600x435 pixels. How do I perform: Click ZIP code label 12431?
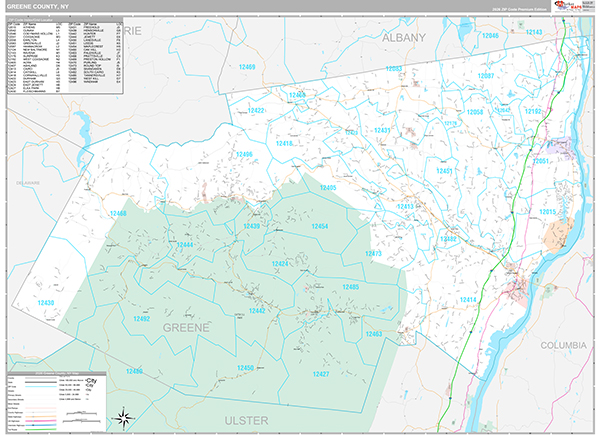tap(382, 130)
